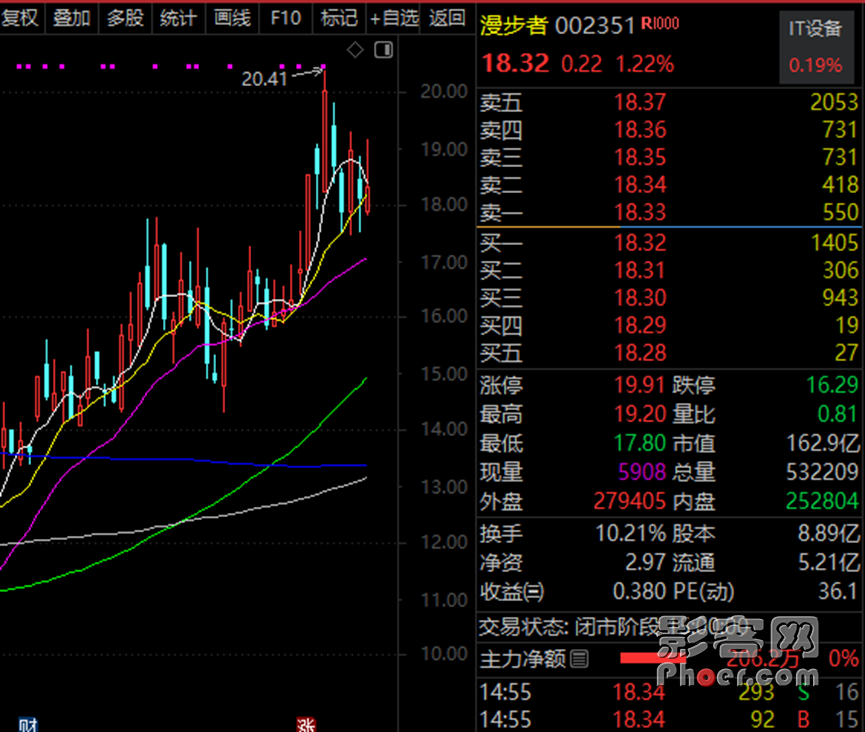Select the 统计 statistics tool
Viewport: 865px width, 732px height.
pos(178,18)
